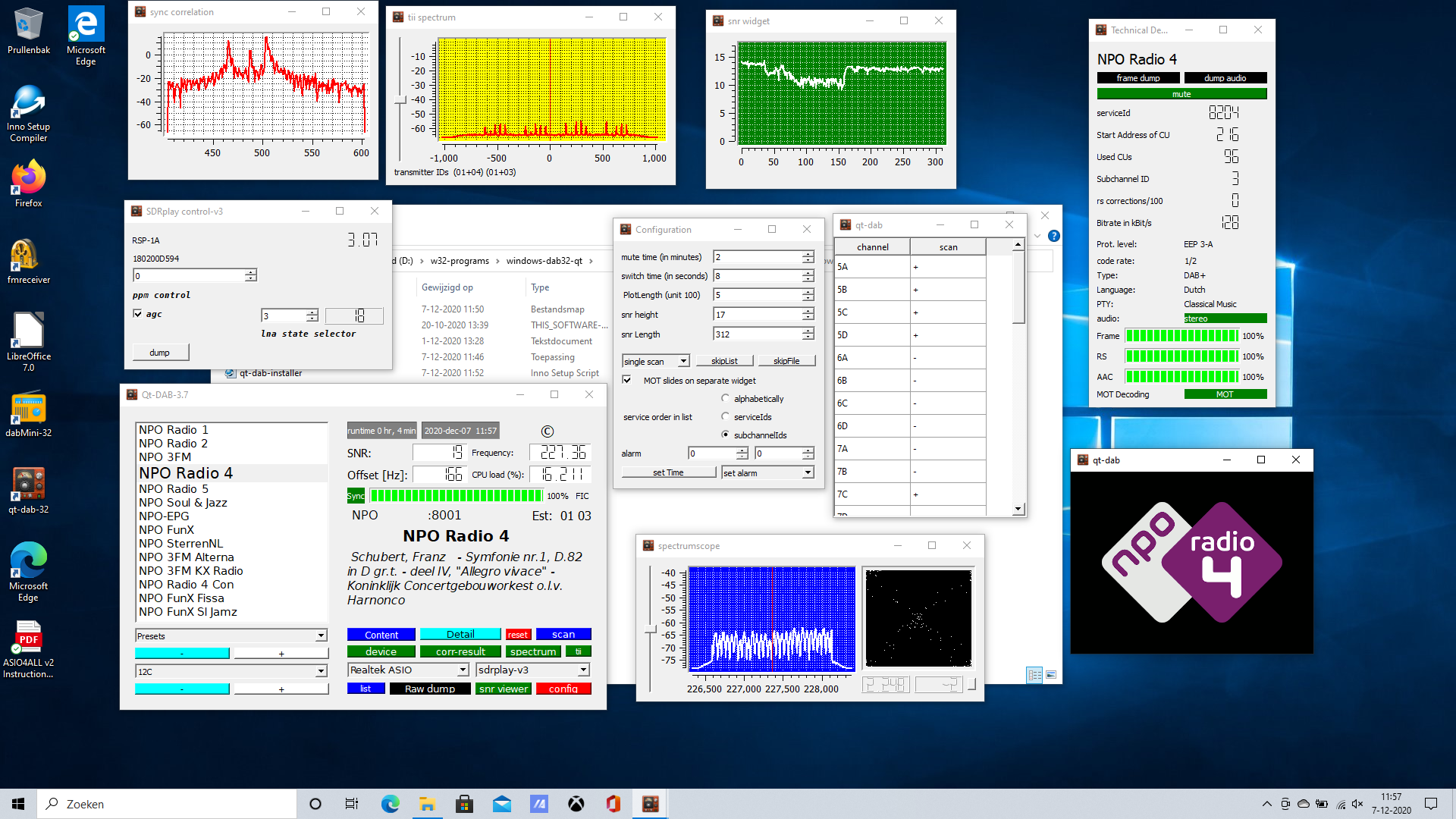
Task: Click the qt-dab channel table vertical scrollbar
Action: [1018, 377]
